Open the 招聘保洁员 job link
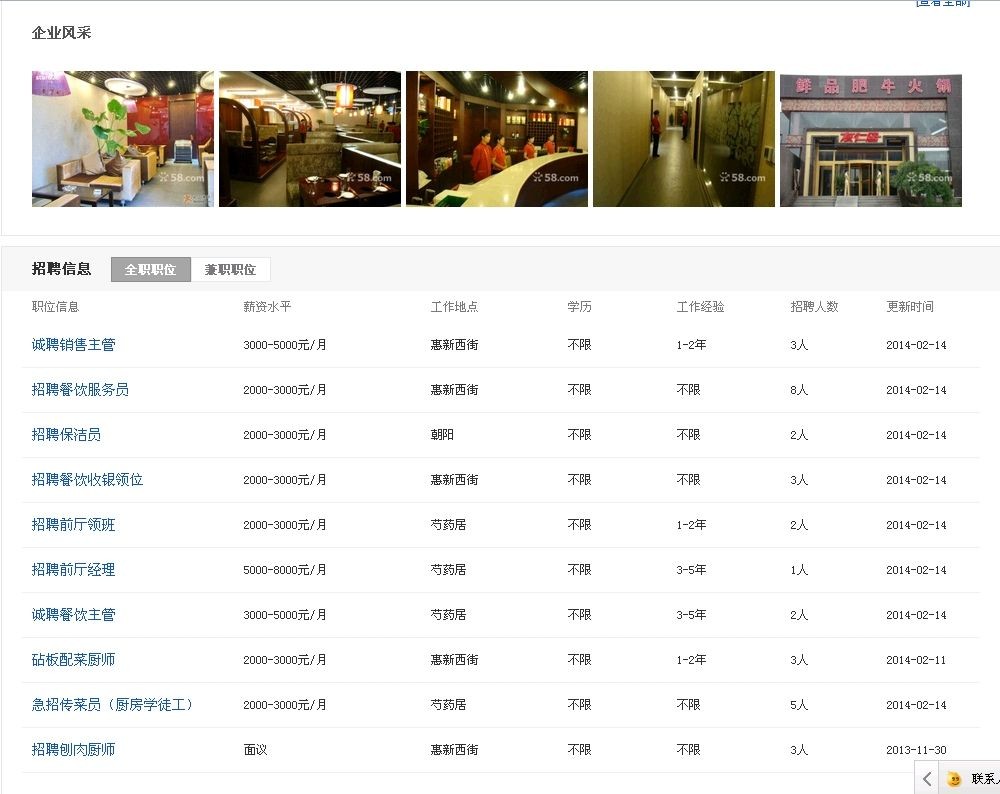1000x794 pixels. click(66, 435)
